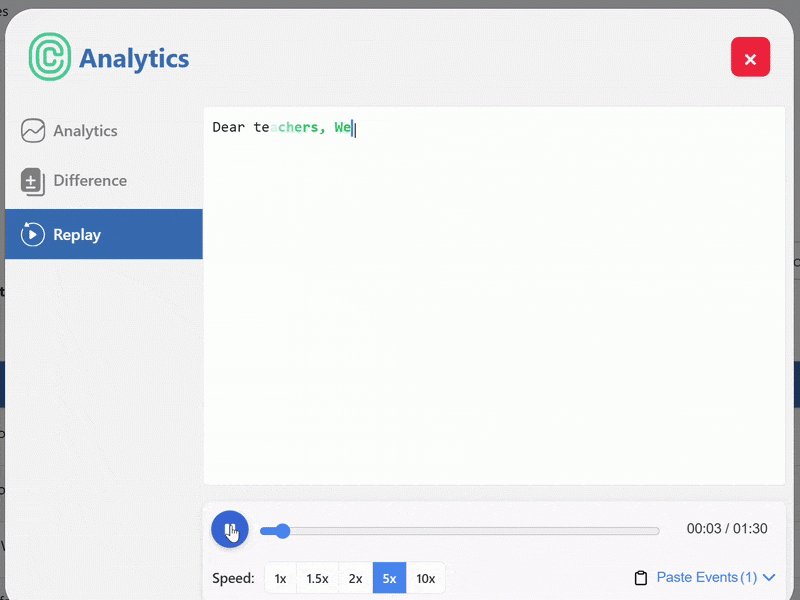
Task: Open the Analytics tab in sidebar
Action: (85, 131)
